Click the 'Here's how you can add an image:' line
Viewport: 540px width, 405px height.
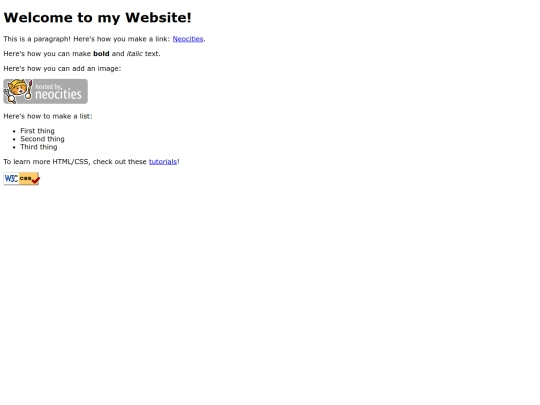tap(62, 69)
